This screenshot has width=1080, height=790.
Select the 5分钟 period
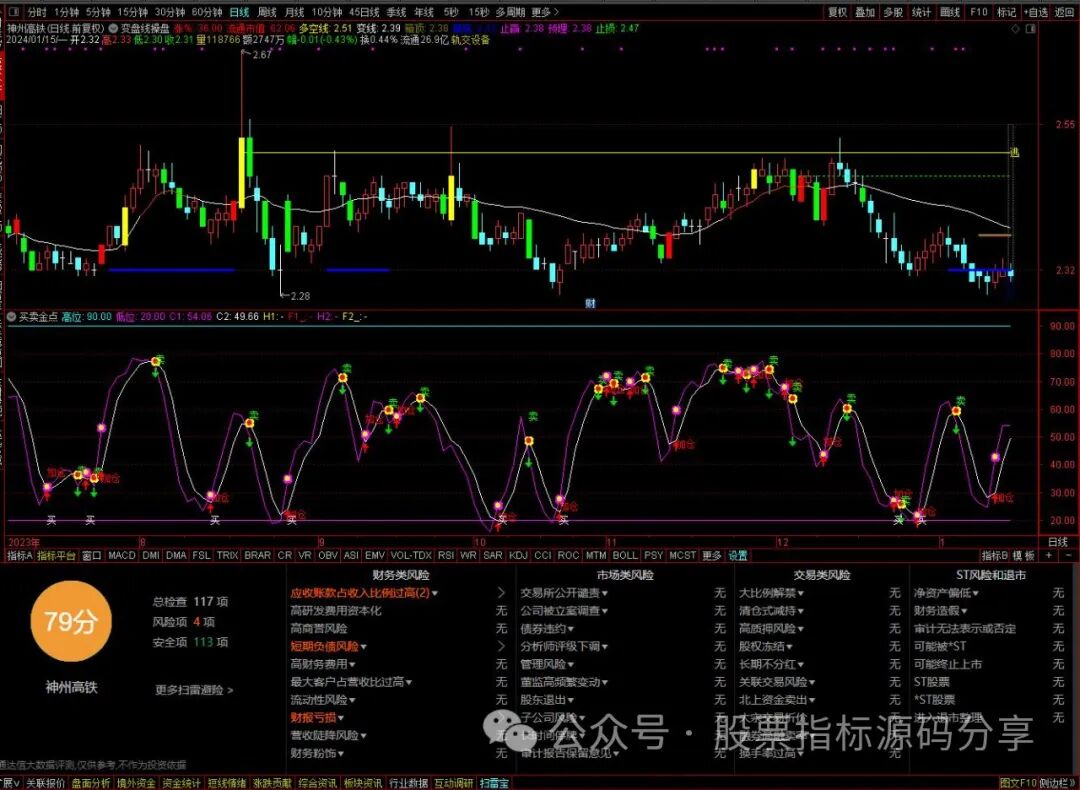[98, 12]
